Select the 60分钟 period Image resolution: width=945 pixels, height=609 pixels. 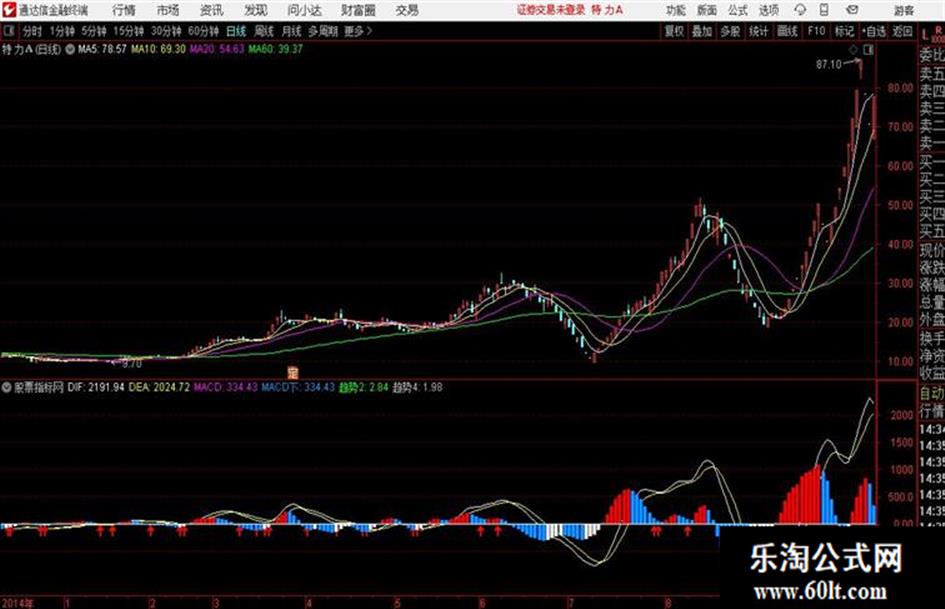[x=203, y=31]
